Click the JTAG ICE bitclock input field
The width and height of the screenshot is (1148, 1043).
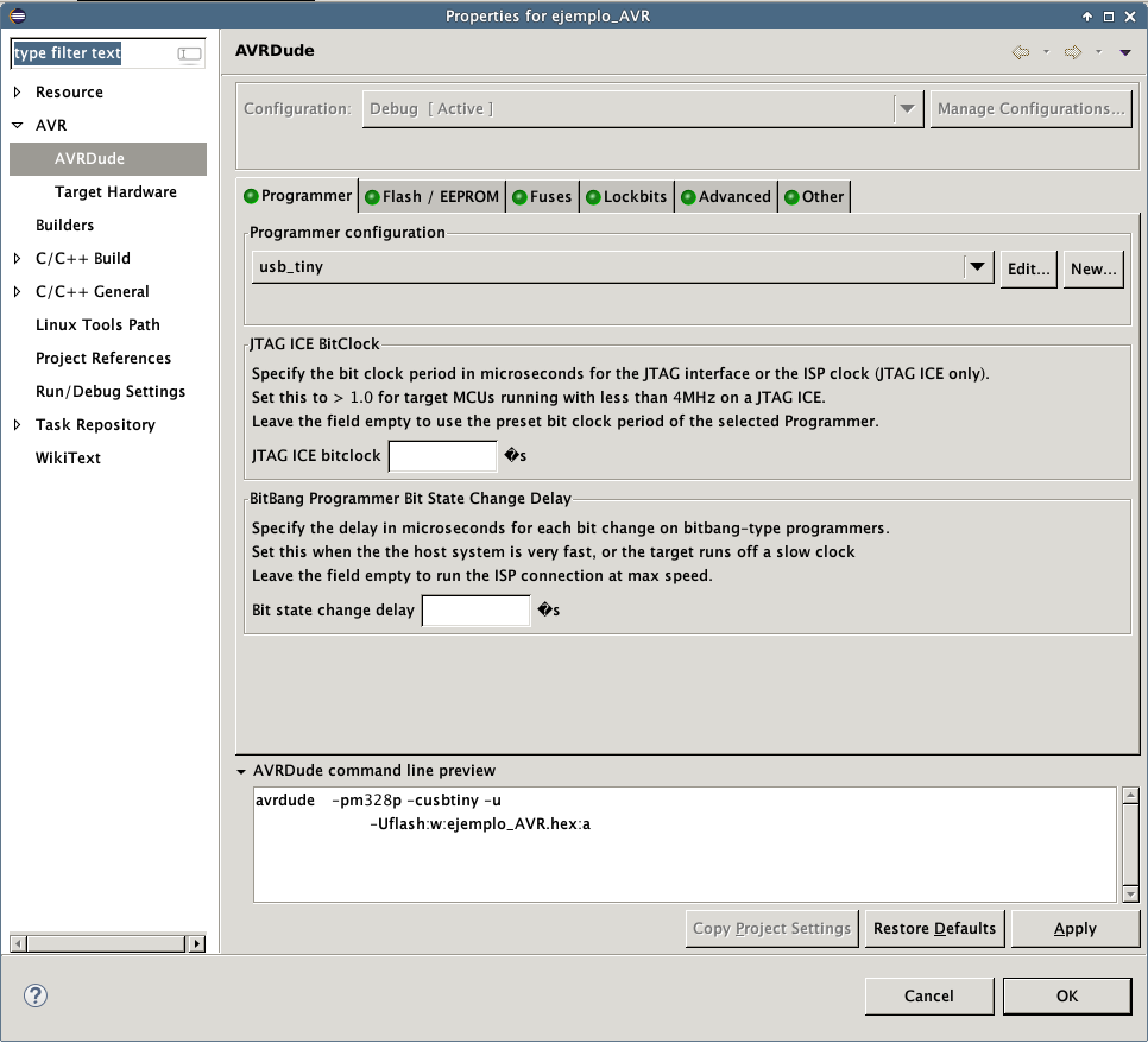coord(443,456)
